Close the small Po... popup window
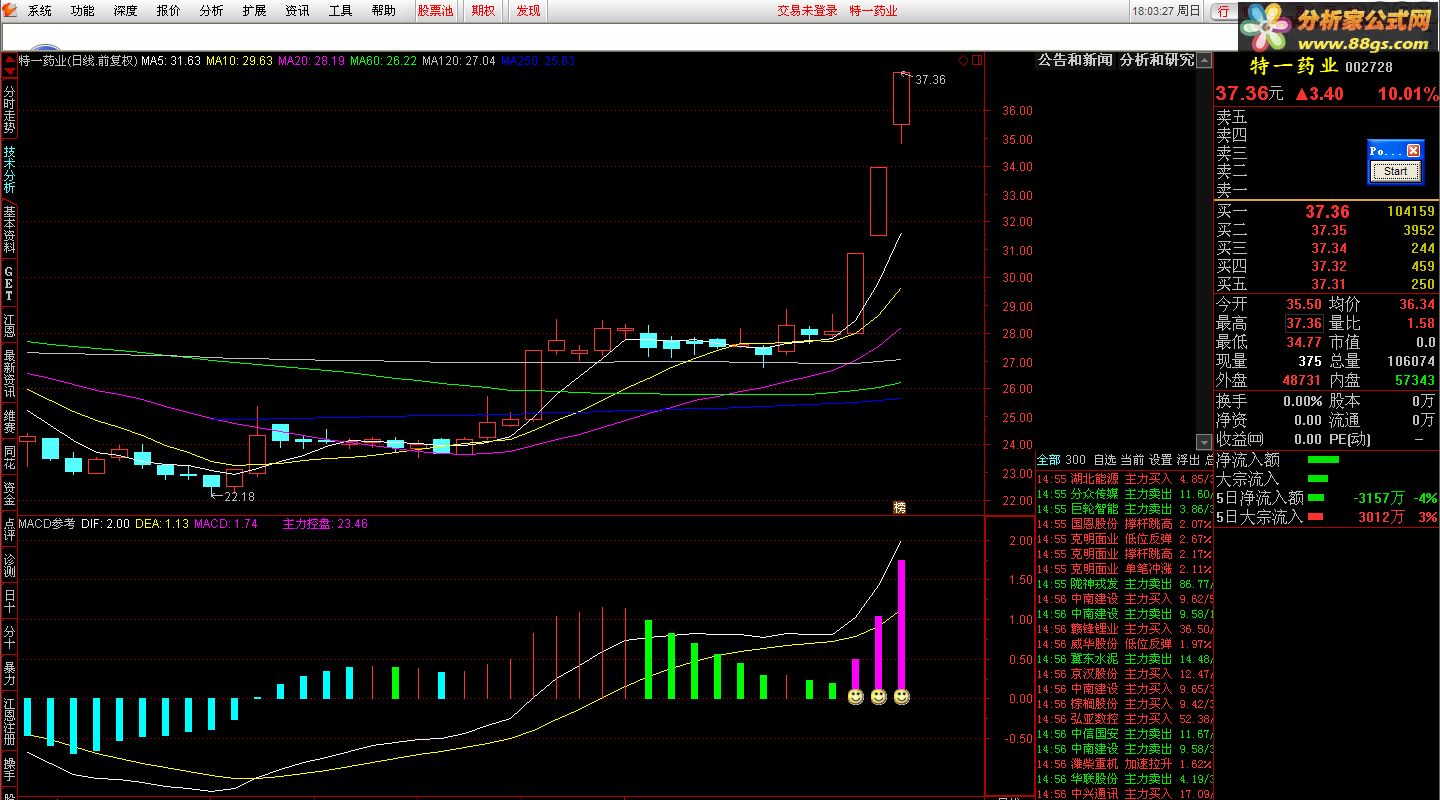1440x800 pixels. tap(1413, 150)
